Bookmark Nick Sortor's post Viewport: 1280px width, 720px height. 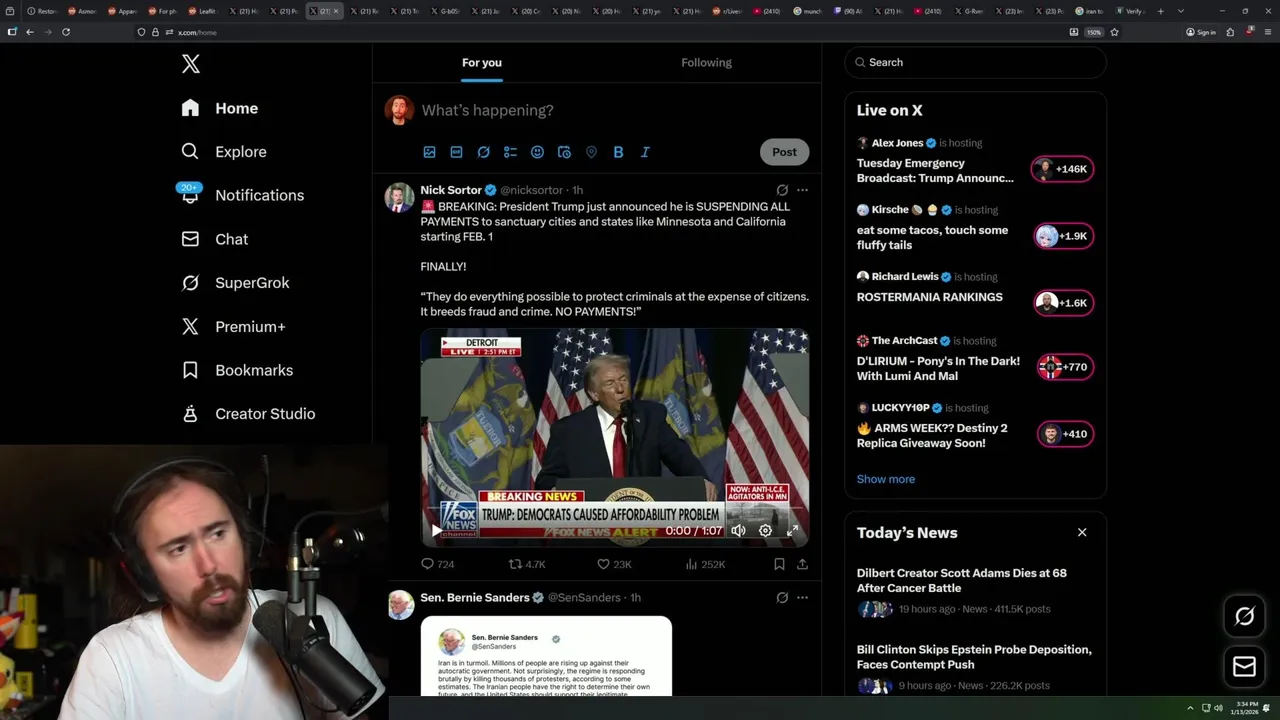pyautogui.click(x=779, y=564)
